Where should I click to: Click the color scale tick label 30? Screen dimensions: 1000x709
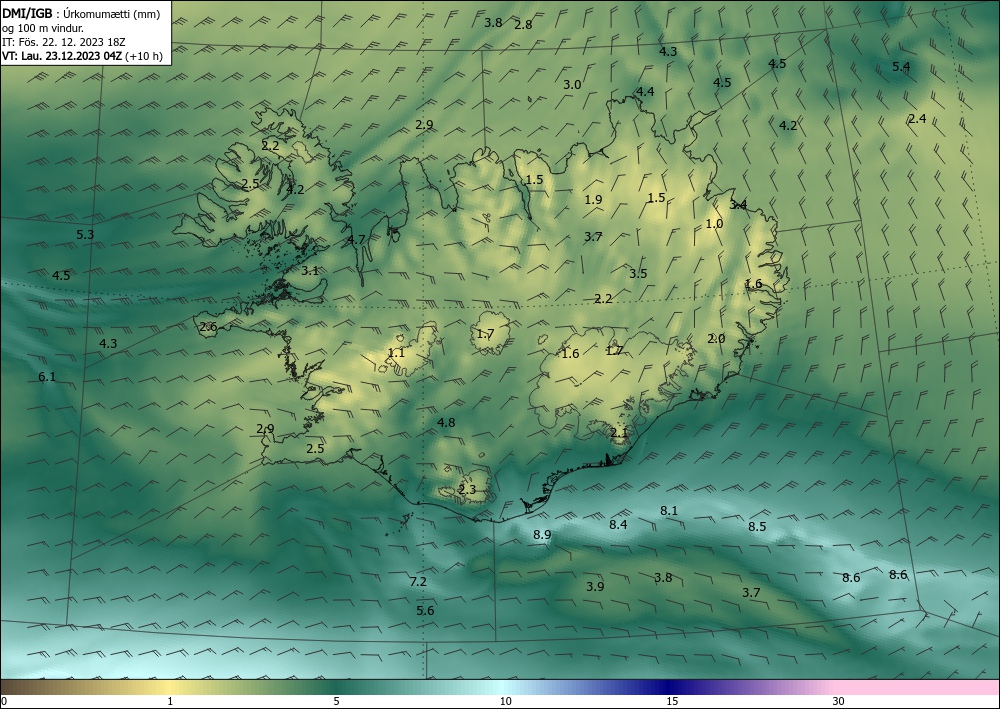[839, 701]
